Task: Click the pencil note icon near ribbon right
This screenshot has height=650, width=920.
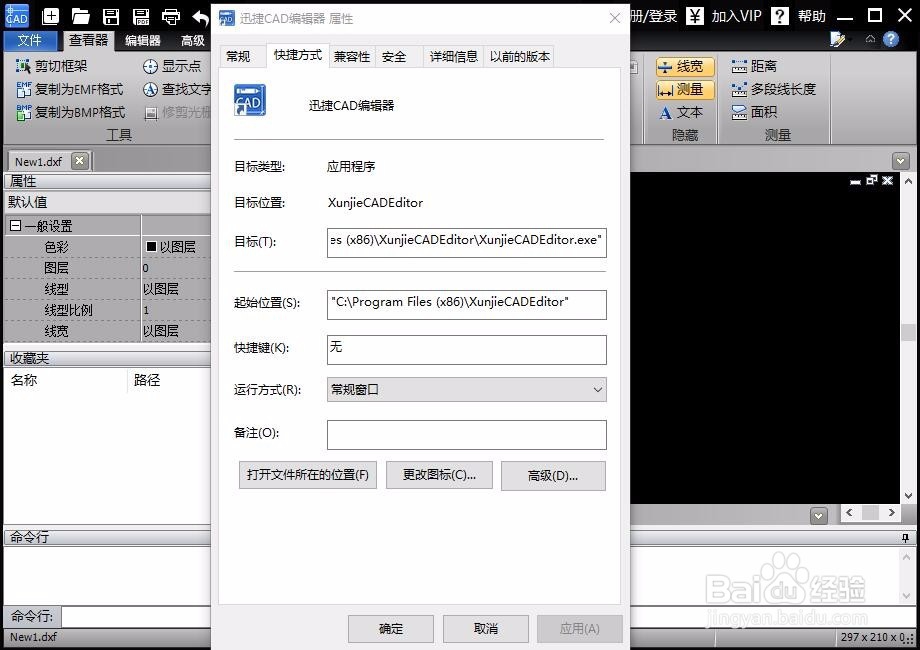Action: coord(837,39)
